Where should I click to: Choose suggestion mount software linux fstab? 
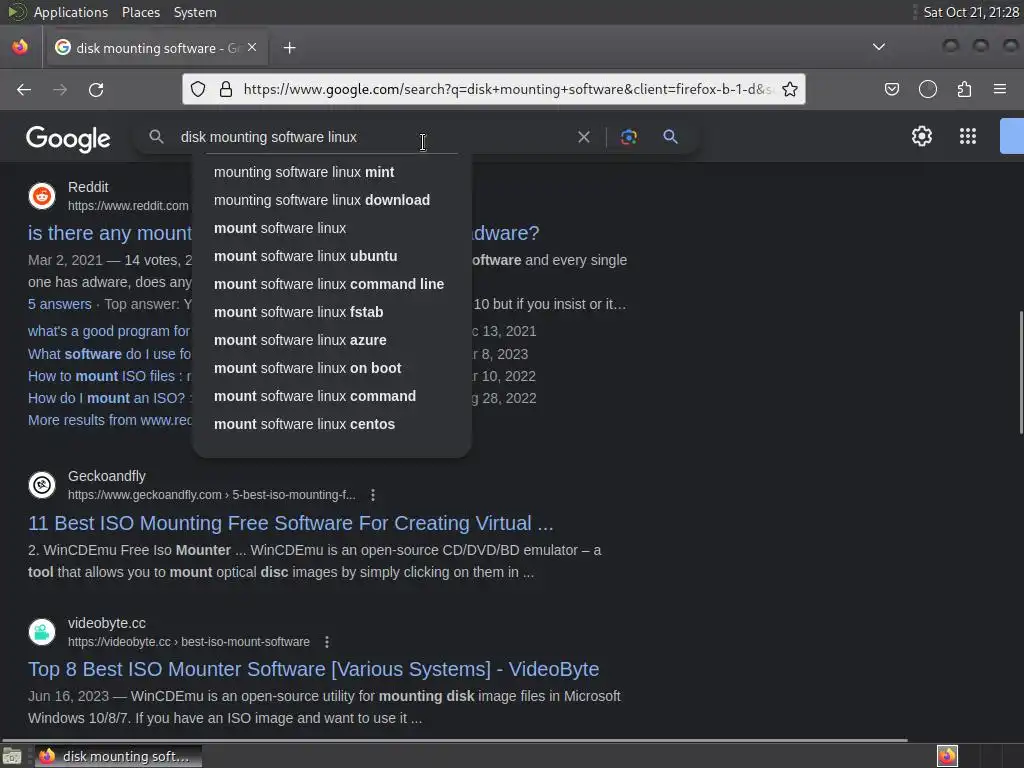pos(332,313)
